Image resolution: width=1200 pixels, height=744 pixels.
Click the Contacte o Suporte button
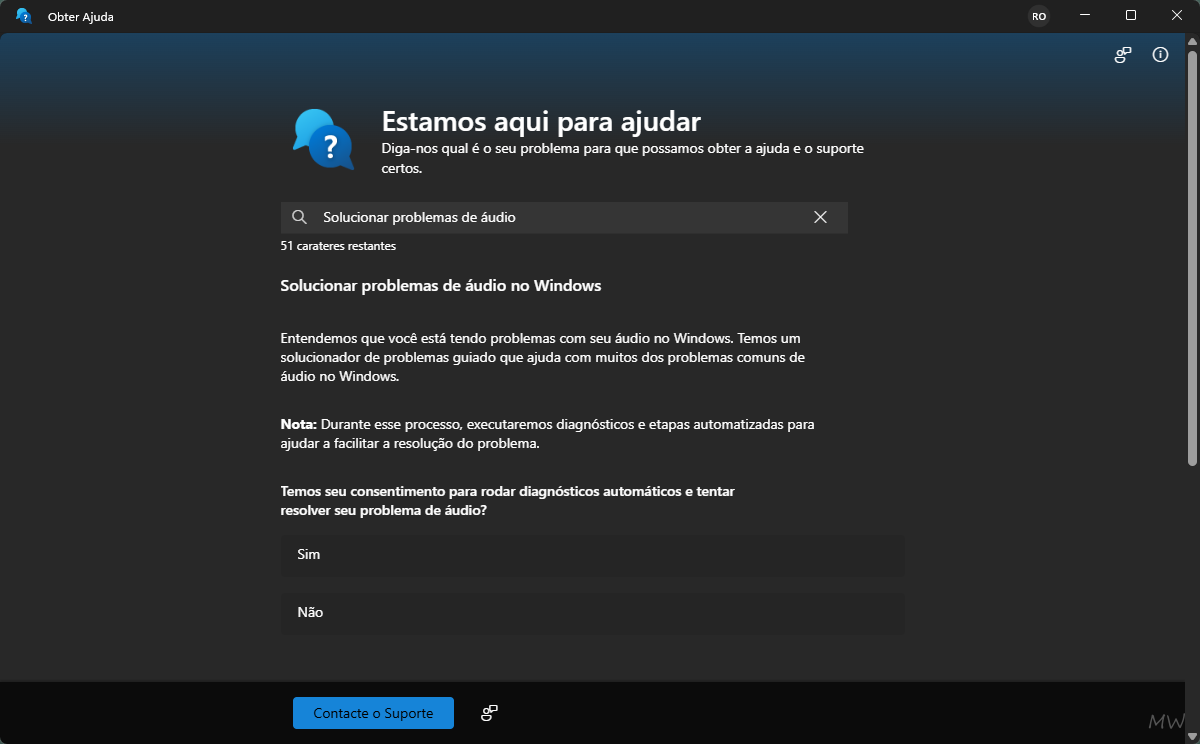[x=373, y=713]
